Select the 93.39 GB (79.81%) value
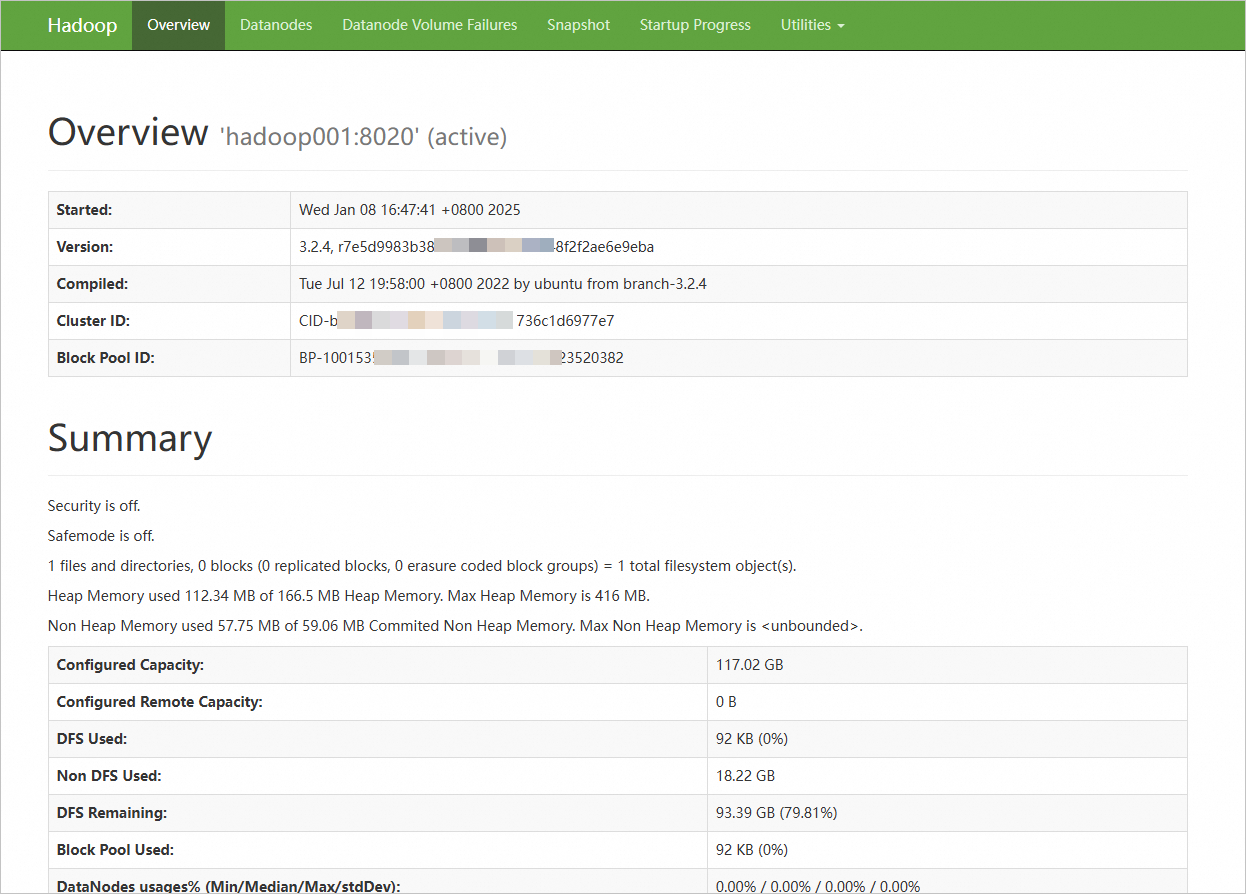This screenshot has height=894, width=1246. tap(777, 813)
